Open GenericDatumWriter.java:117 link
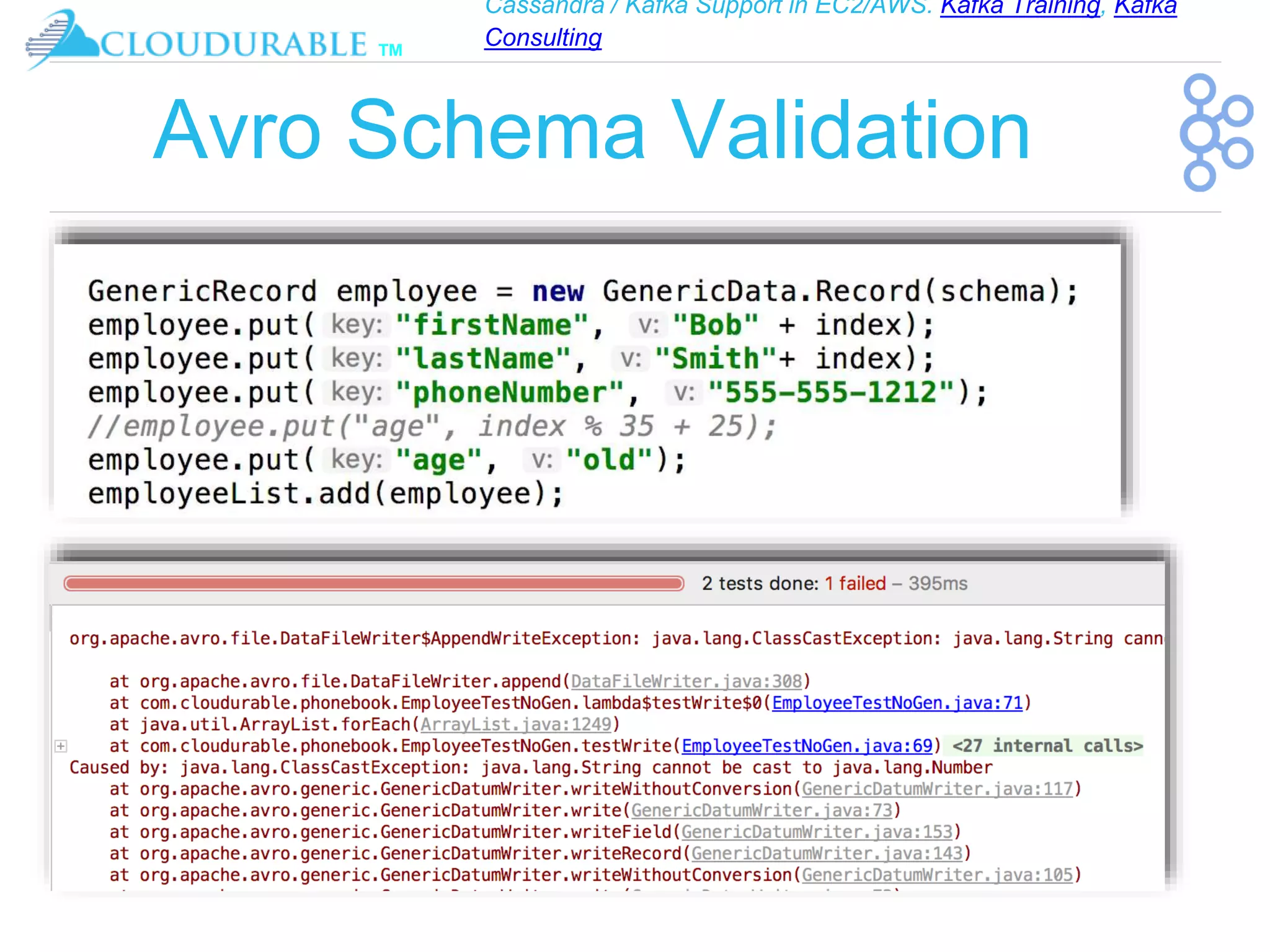 coord(936,789)
